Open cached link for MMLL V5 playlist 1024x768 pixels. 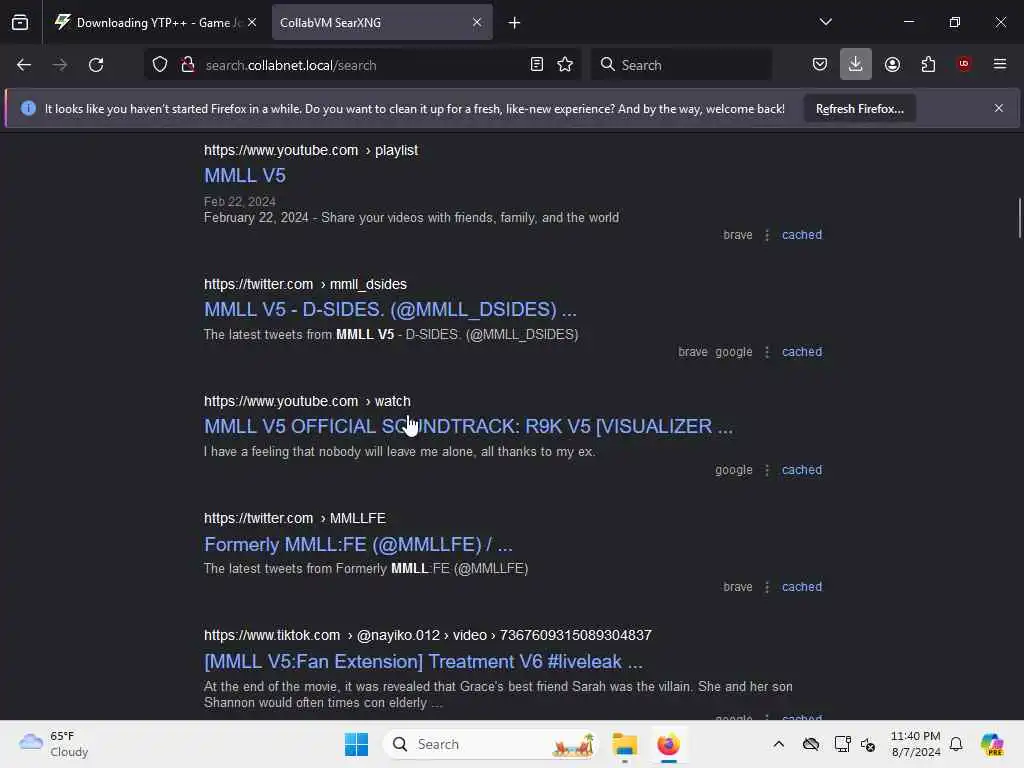802,235
